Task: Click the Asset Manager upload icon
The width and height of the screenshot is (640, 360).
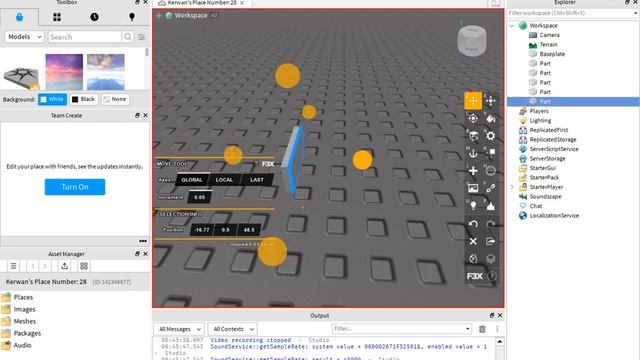Action: pyautogui.click(x=64, y=266)
